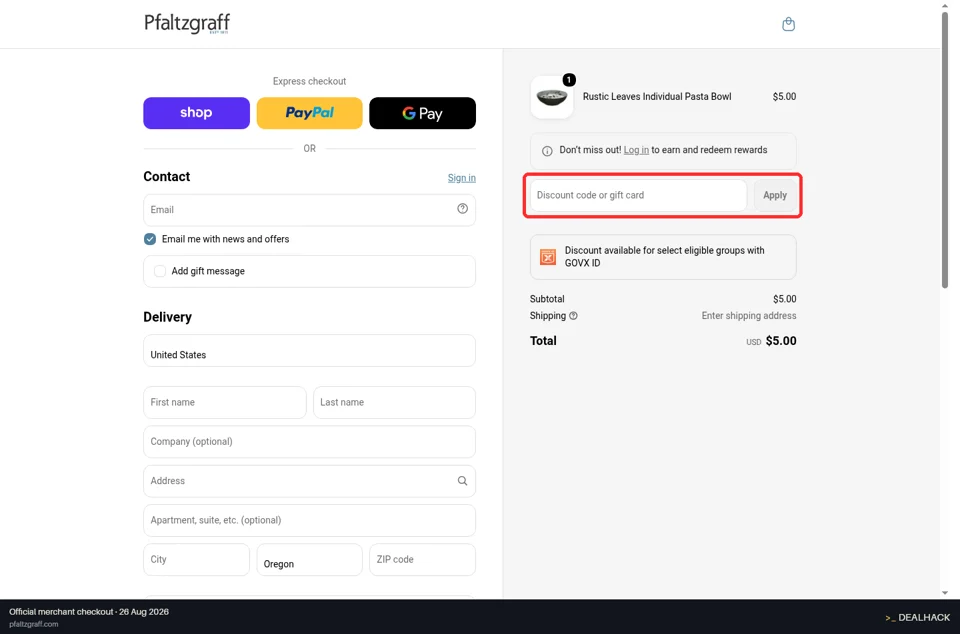
Task: Follow the Log in rewards link
Action: pos(636,150)
